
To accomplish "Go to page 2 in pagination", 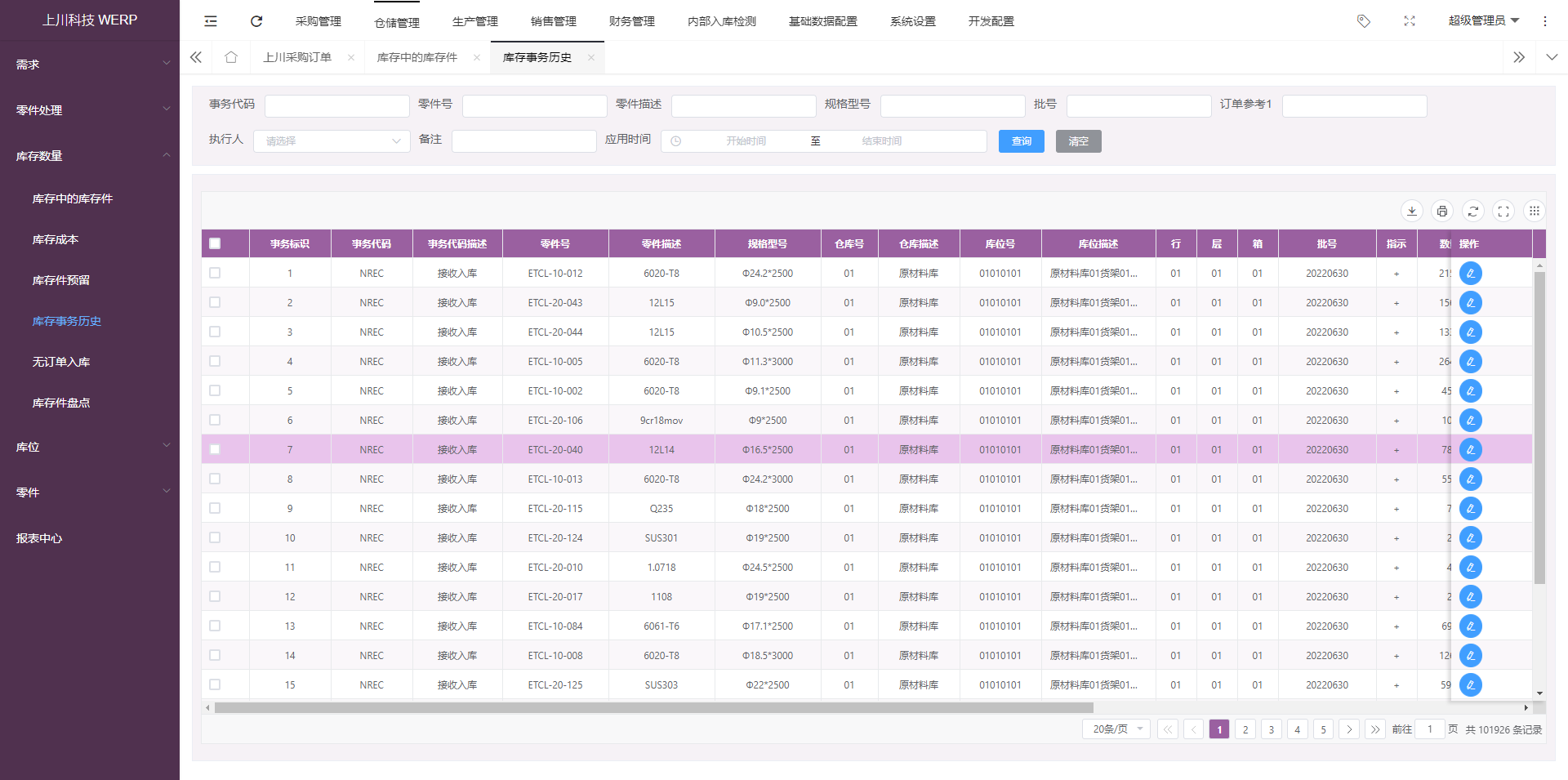I will pos(1245,729).
